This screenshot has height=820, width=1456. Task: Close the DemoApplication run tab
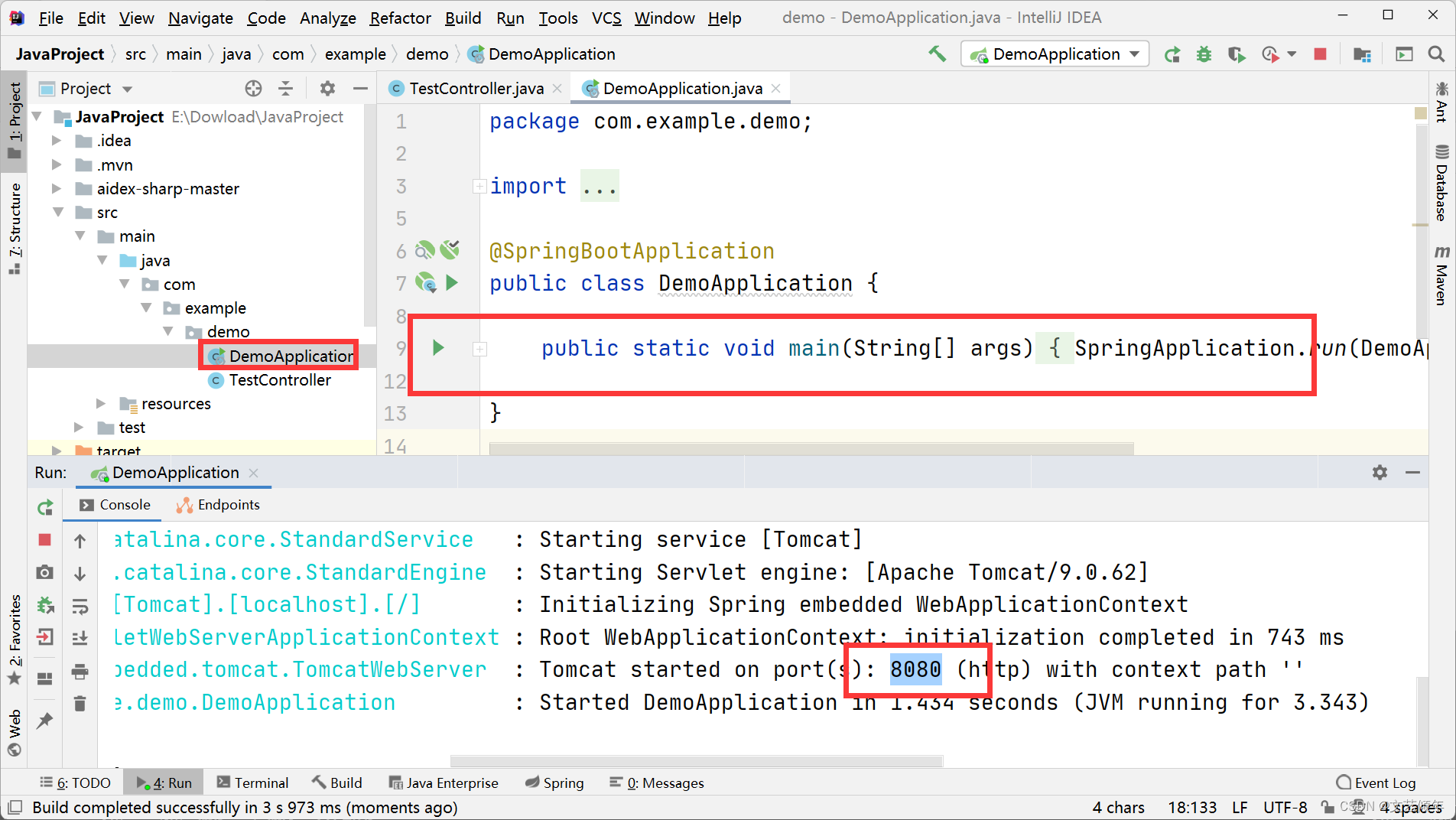pos(254,473)
